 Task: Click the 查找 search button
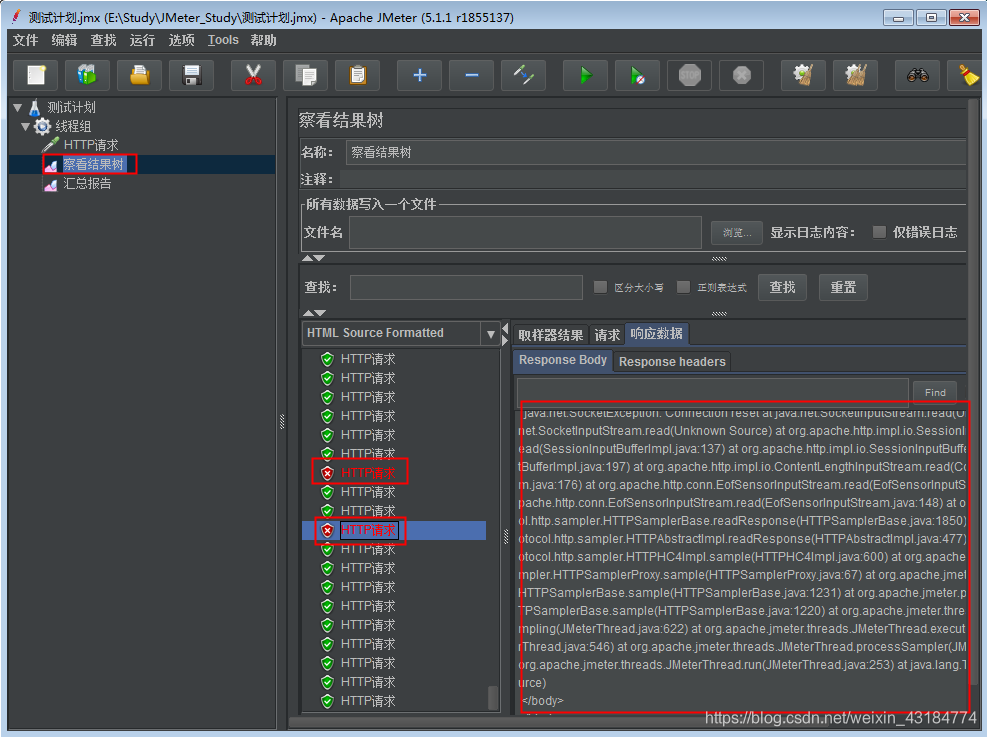782,288
